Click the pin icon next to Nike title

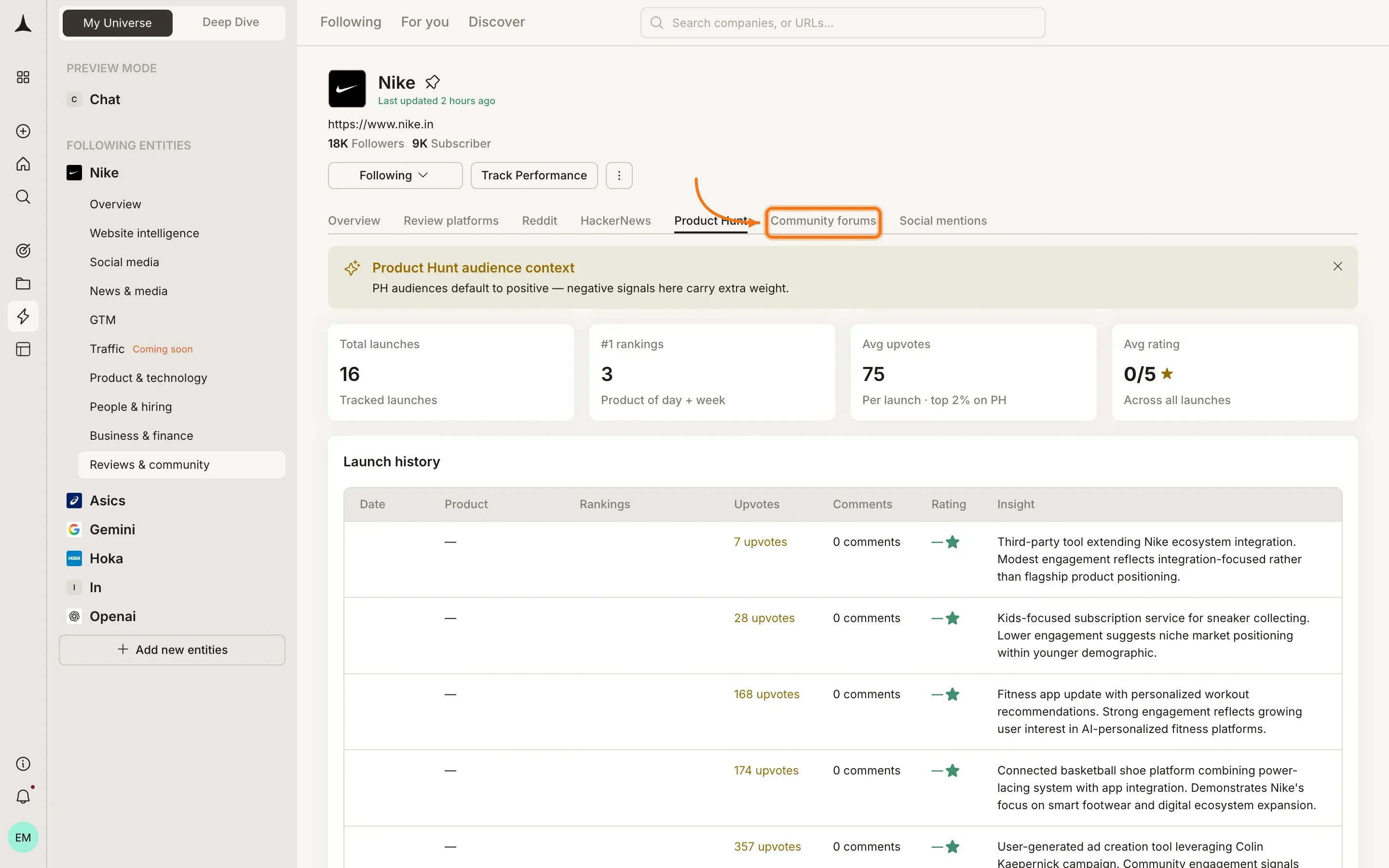pos(432,82)
